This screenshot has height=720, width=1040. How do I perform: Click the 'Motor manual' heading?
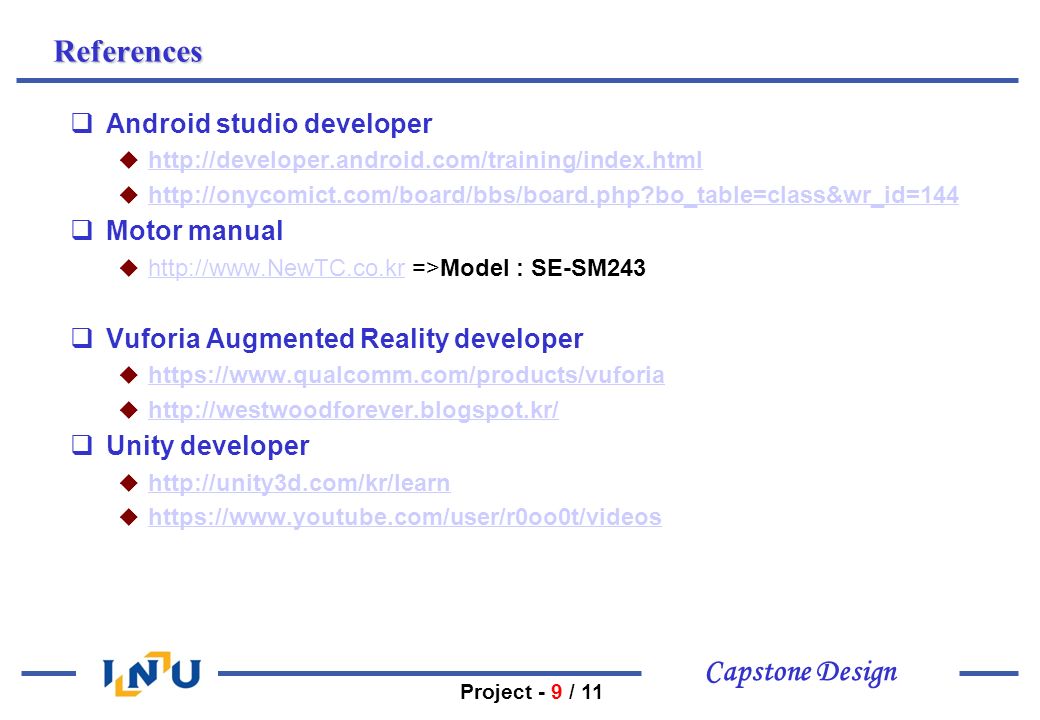(x=194, y=231)
